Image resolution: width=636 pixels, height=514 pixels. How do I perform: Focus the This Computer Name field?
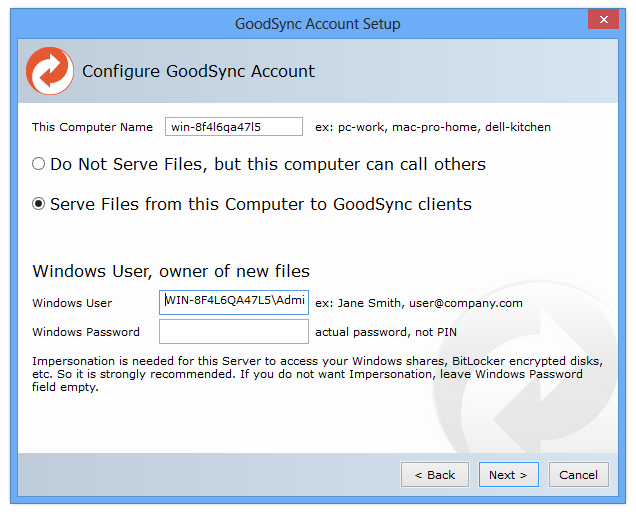233,127
